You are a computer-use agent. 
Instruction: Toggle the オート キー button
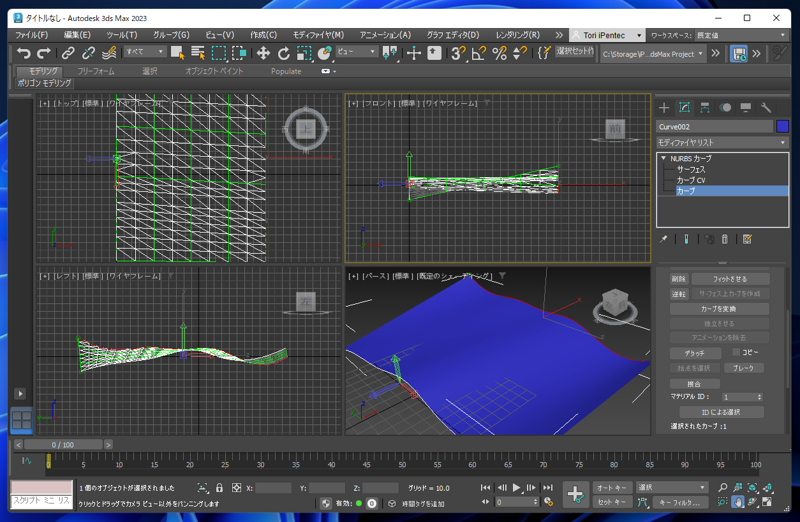point(612,487)
